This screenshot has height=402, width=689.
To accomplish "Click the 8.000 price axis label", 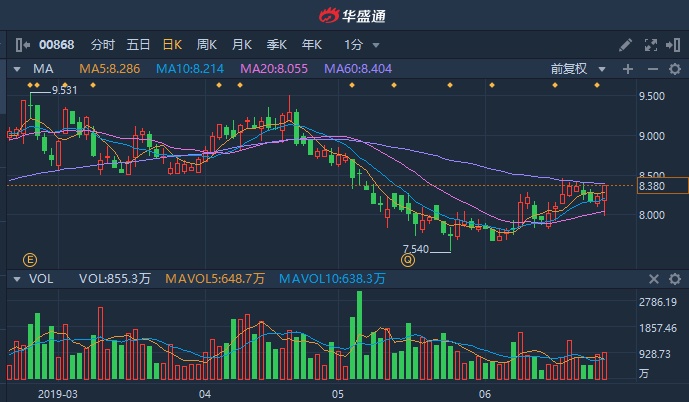I will pos(652,215).
